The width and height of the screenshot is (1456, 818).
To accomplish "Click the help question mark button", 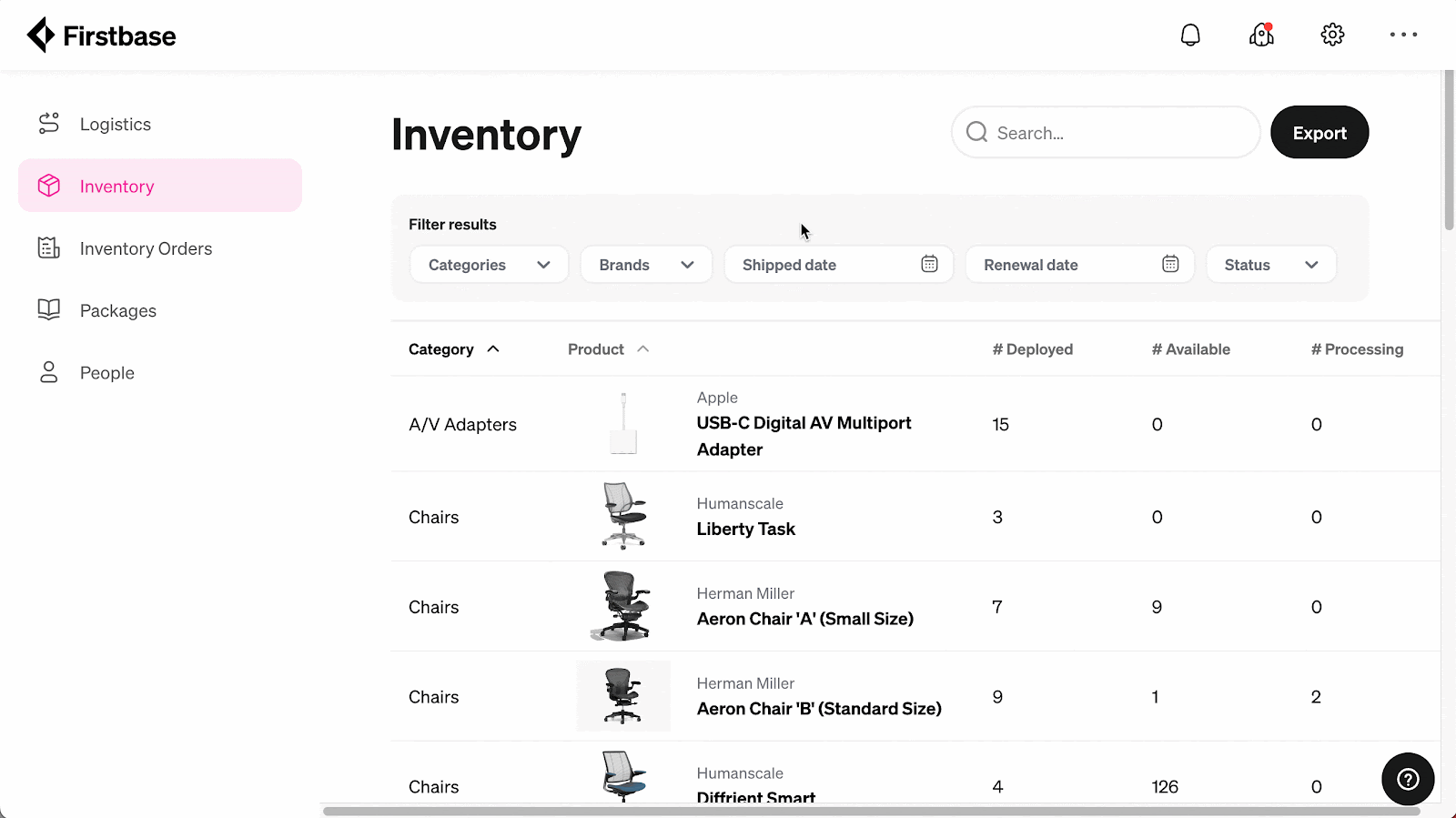I will (x=1408, y=779).
